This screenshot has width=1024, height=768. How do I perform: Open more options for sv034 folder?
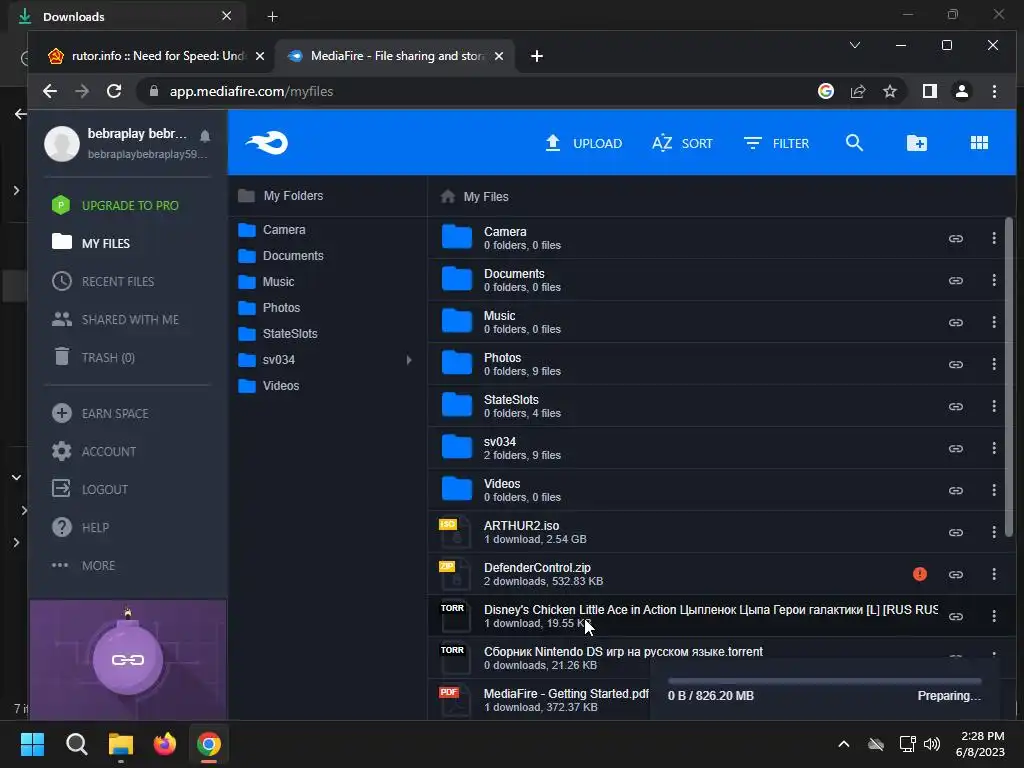994,448
